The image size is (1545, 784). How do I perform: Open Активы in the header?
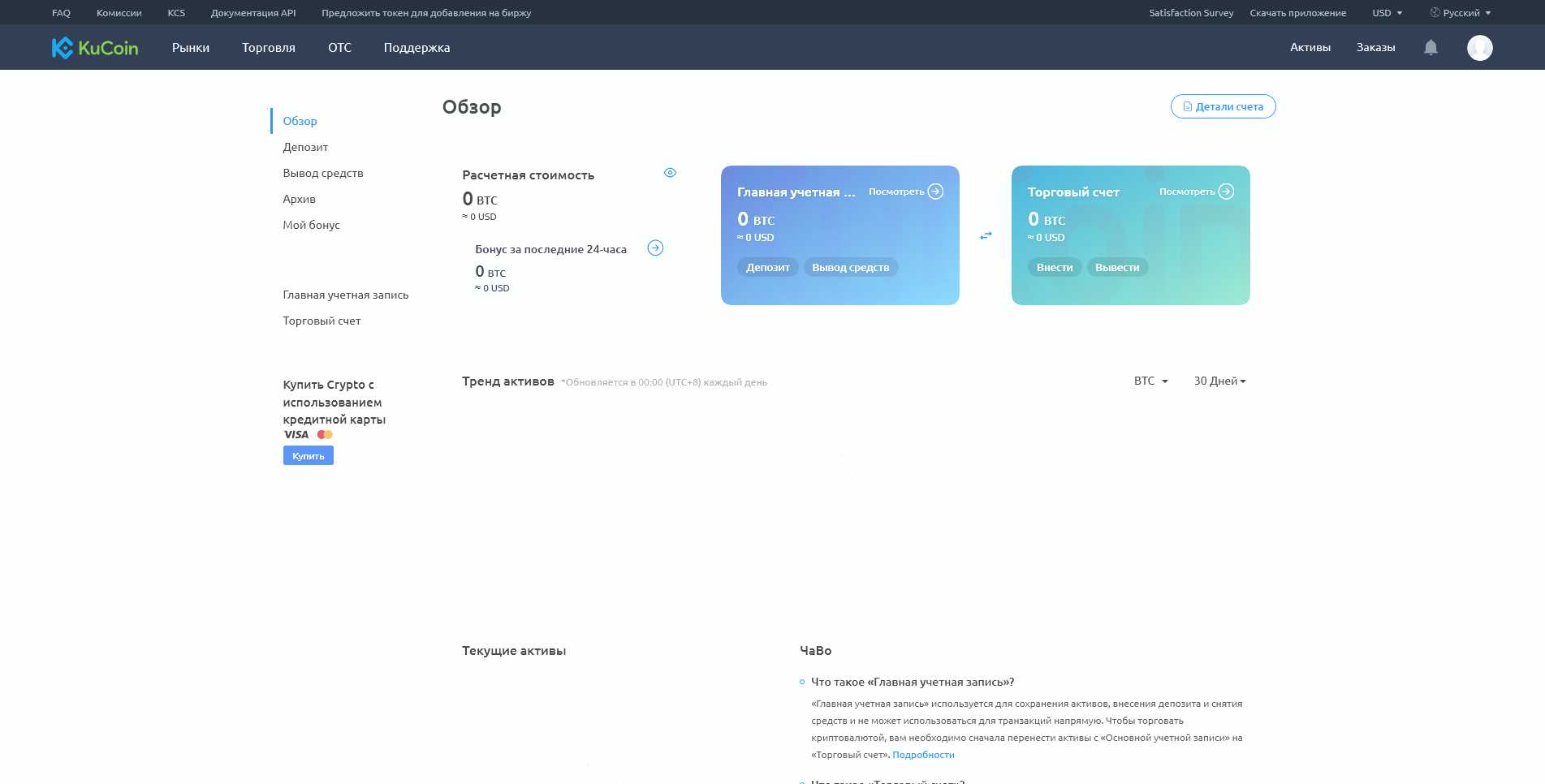[1310, 48]
